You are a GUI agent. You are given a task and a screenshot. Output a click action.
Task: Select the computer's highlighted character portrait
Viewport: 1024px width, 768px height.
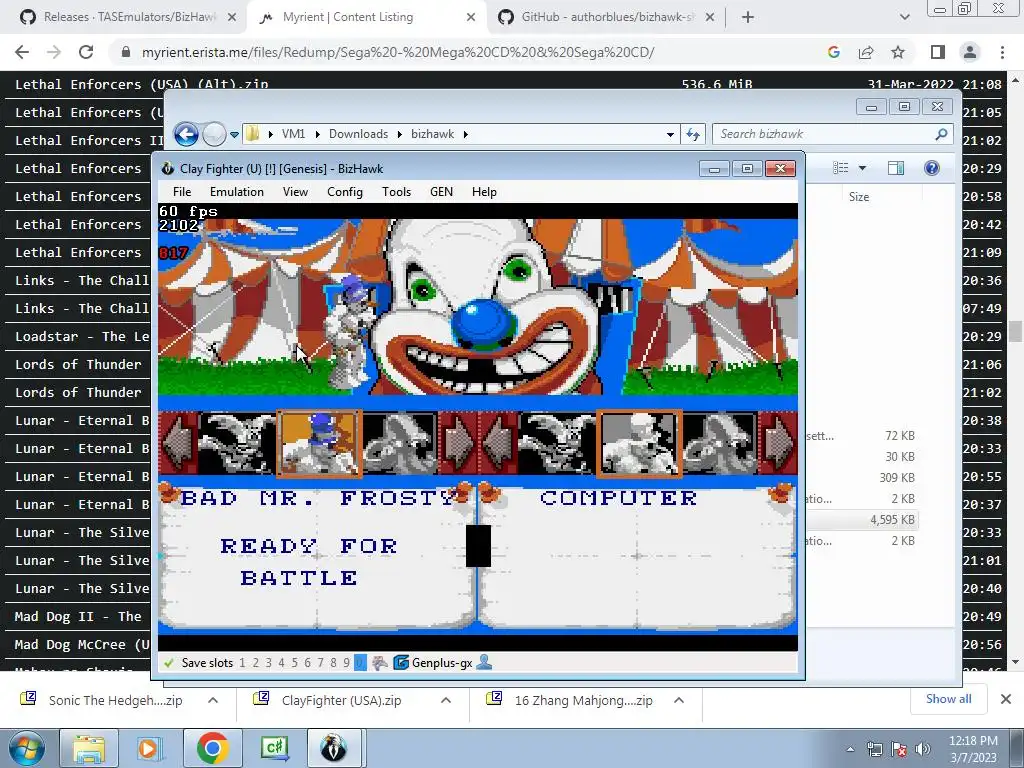(x=639, y=444)
